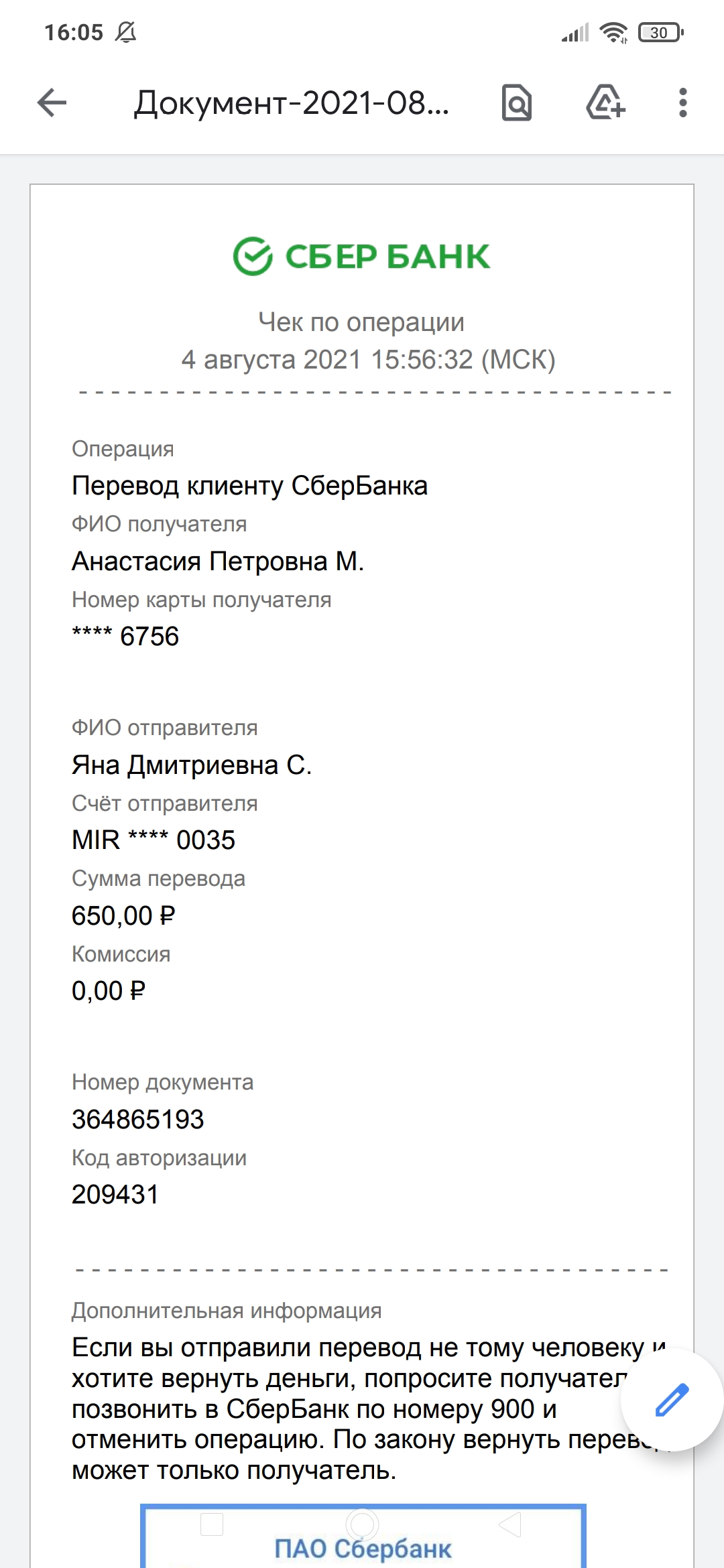Tap the transfer amount 650,00 ₽
The height and width of the screenshot is (1568, 724).
123,916
